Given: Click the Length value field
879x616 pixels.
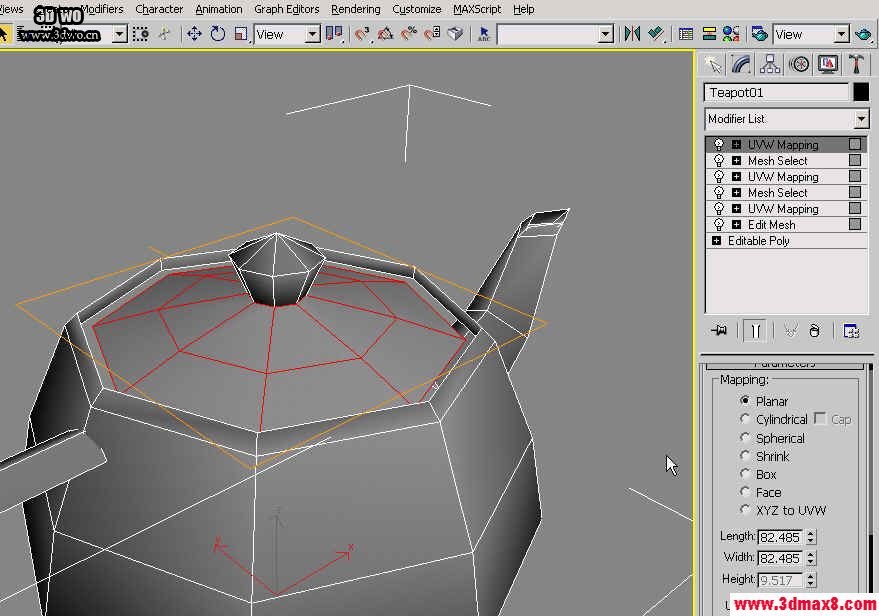Looking at the screenshot, I should (x=781, y=537).
